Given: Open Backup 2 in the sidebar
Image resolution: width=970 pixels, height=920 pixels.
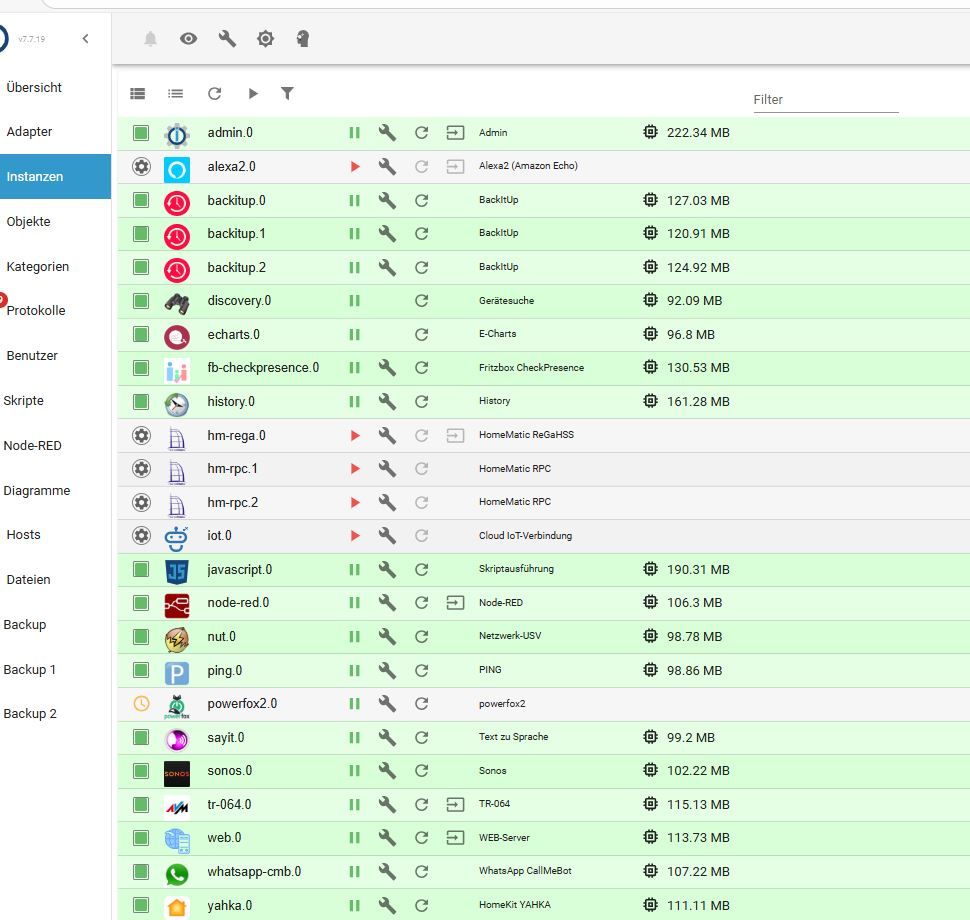Looking at the screenshot, I should click(30, 713).
